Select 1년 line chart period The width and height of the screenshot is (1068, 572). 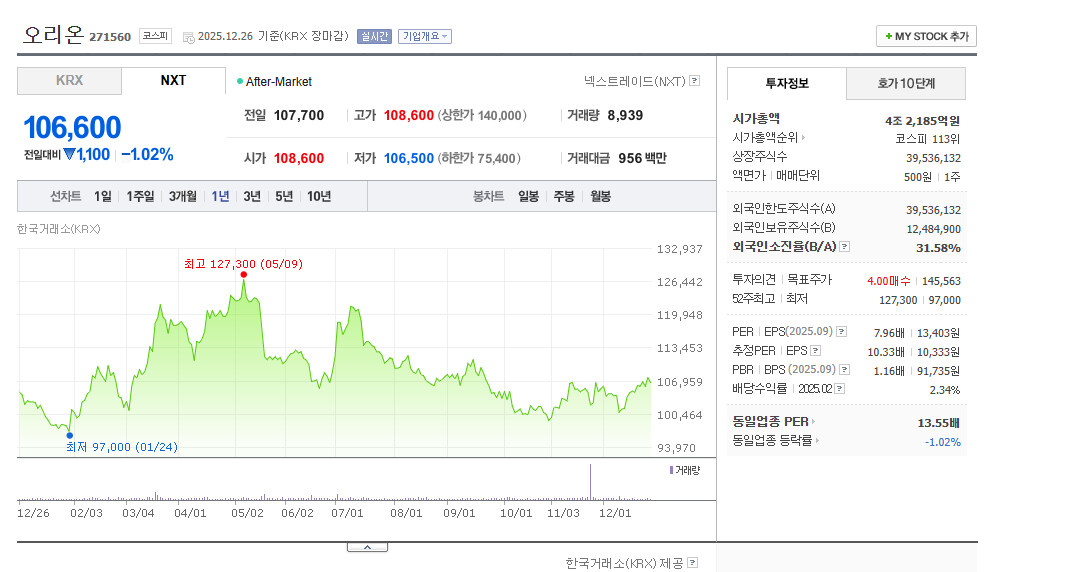pos(220,196)
